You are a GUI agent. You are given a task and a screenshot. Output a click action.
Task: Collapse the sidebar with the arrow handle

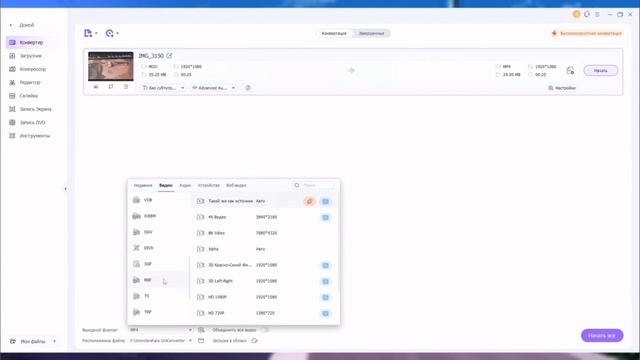(x=65, y=189)
